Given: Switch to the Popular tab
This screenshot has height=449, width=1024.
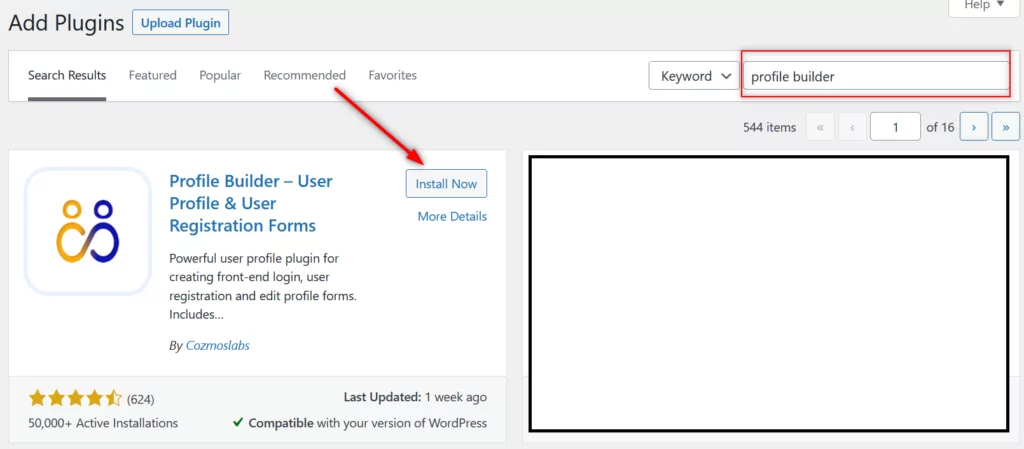Looking at the screenshot, I should click(220, 76).
